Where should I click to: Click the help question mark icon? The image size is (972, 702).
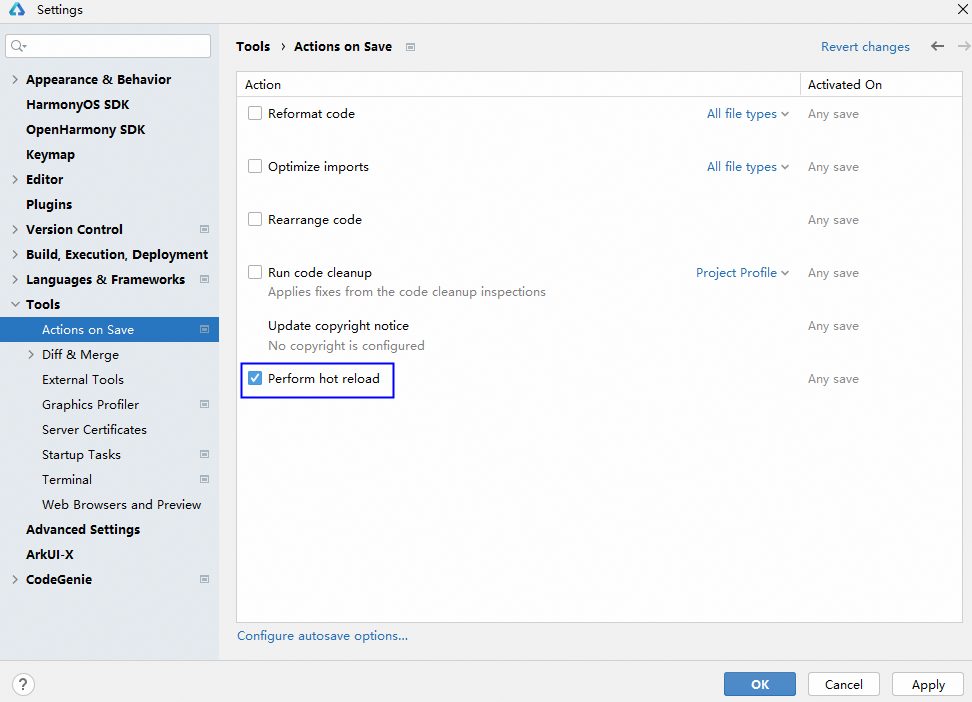coord(23,685)
